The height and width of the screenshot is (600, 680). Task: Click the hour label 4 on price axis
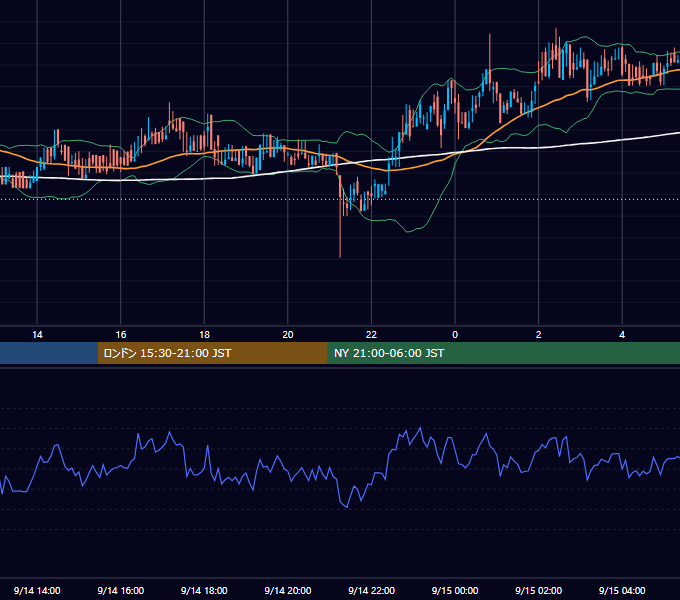point(622,335)
